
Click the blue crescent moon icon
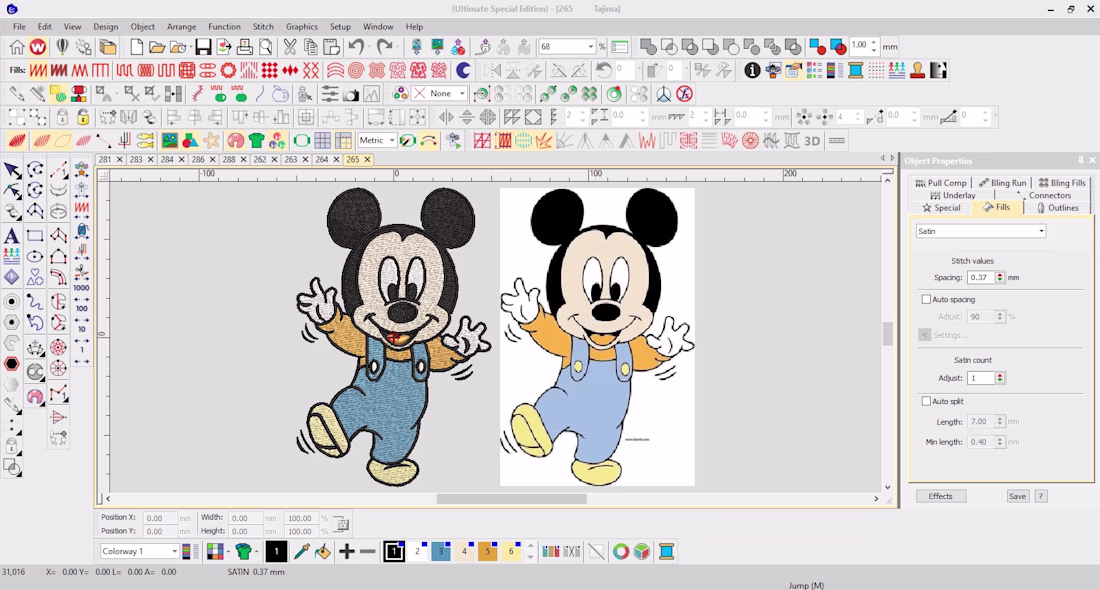463,70
